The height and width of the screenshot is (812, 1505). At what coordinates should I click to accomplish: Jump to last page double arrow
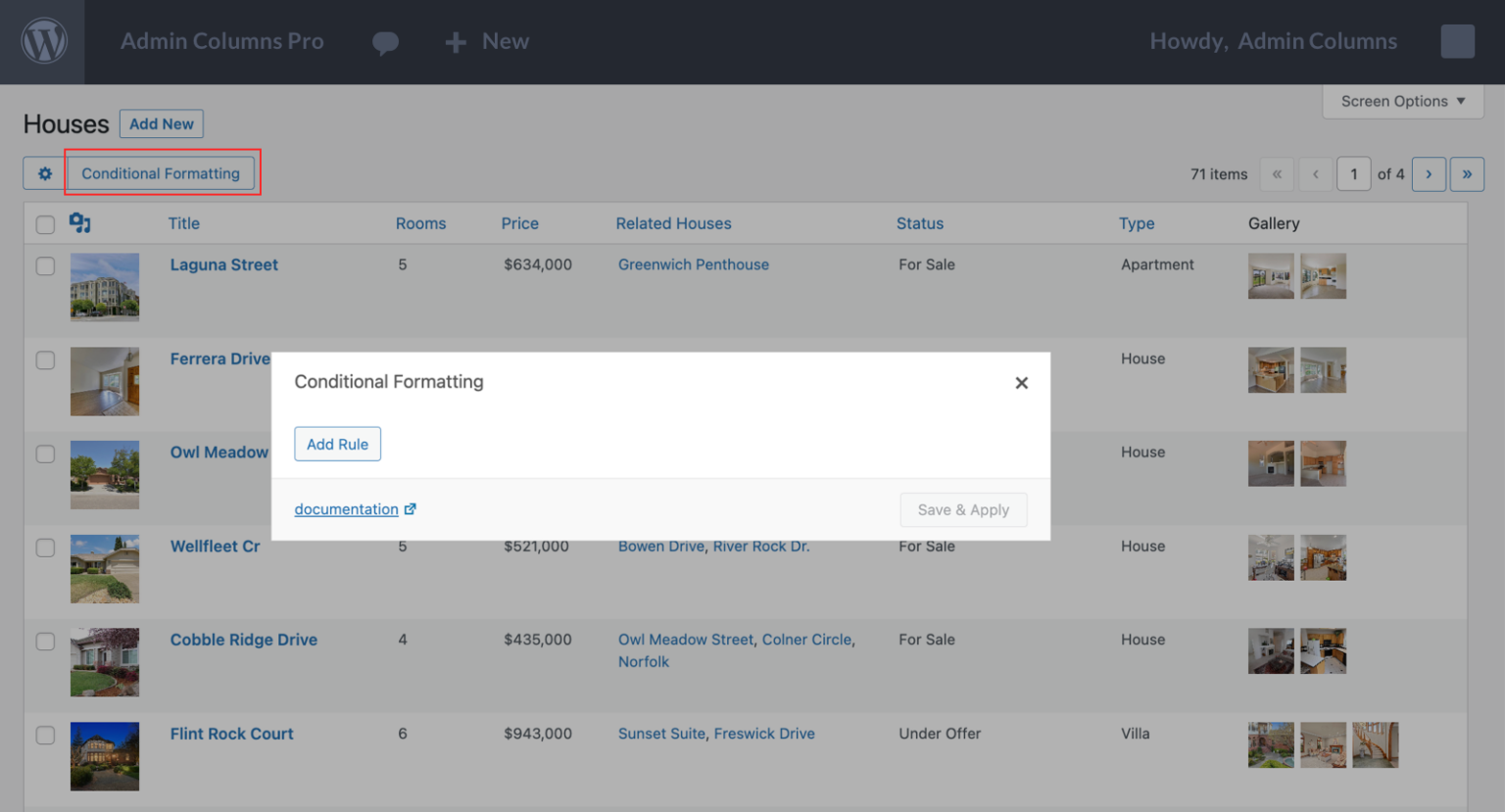pos(1467,174)
